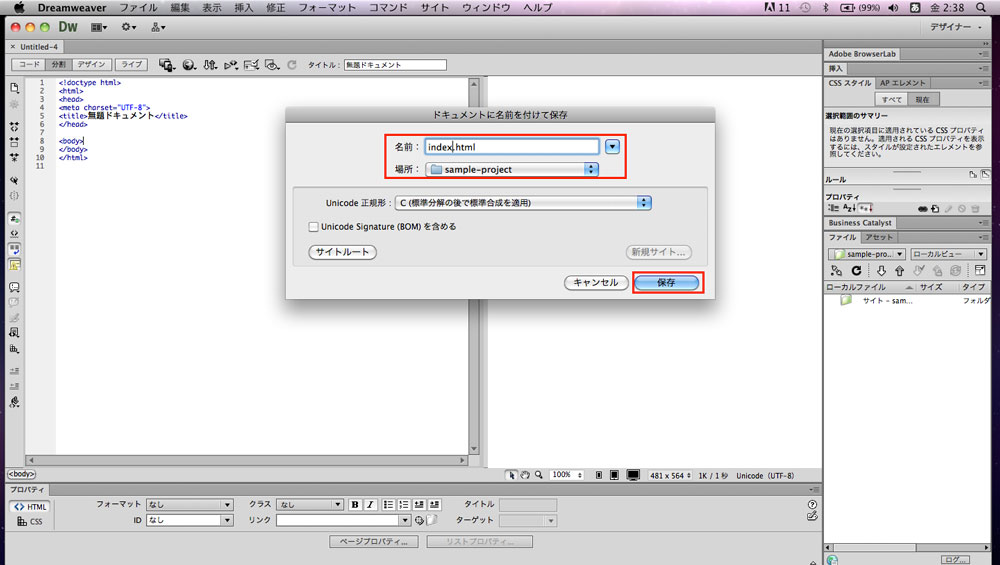The height and width of the screenshot is (565, 1000).
Task: Switch Properties panel to CSS mode
Action: (30, 521)
